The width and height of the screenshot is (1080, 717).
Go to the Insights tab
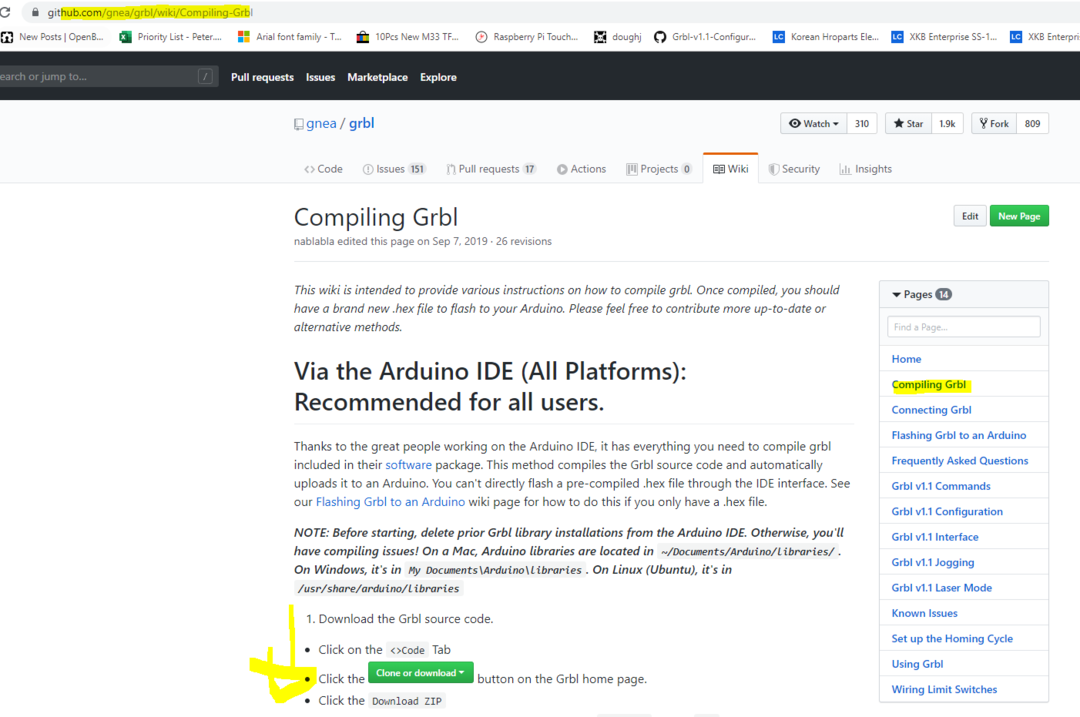pyautogui.click(x=865, y=169)
